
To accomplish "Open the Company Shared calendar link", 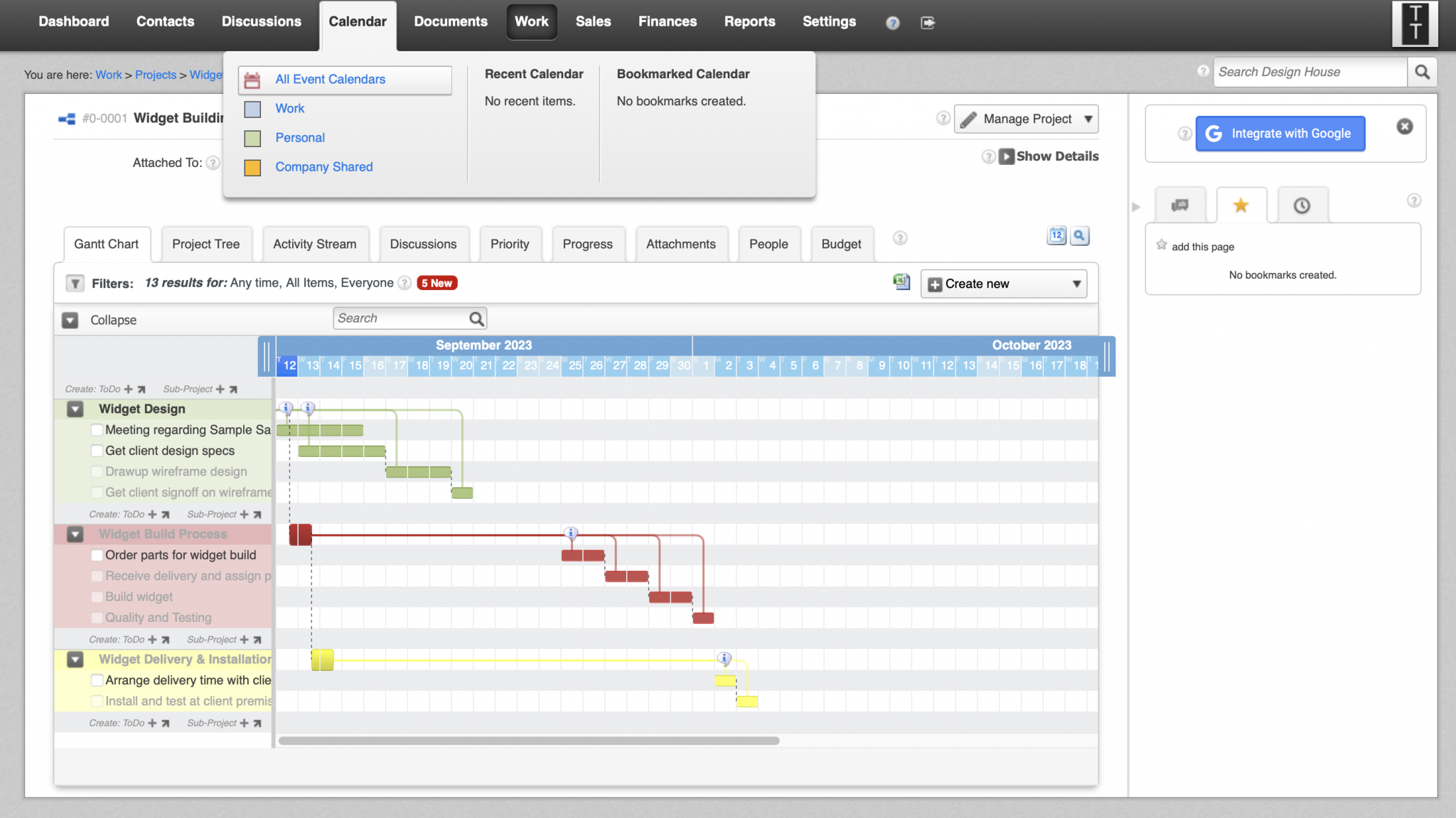I will 323,167.
